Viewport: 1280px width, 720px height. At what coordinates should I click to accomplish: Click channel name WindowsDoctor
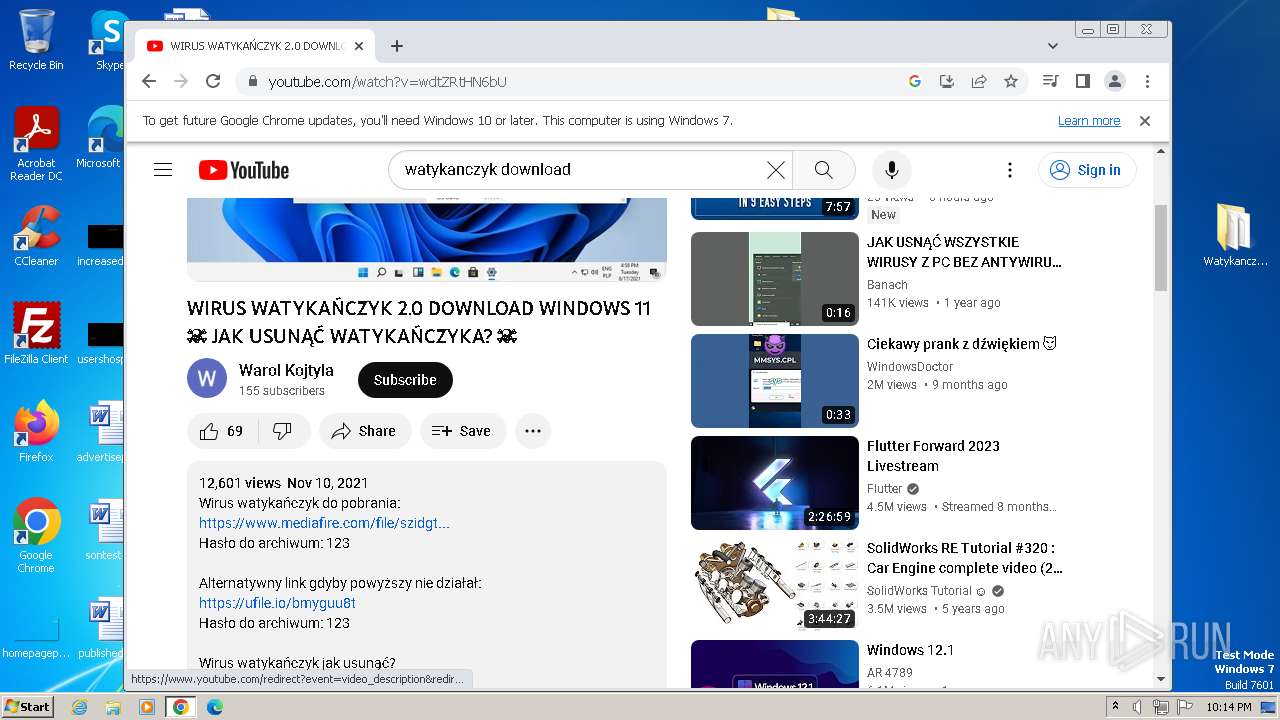(x=910, y=367)
